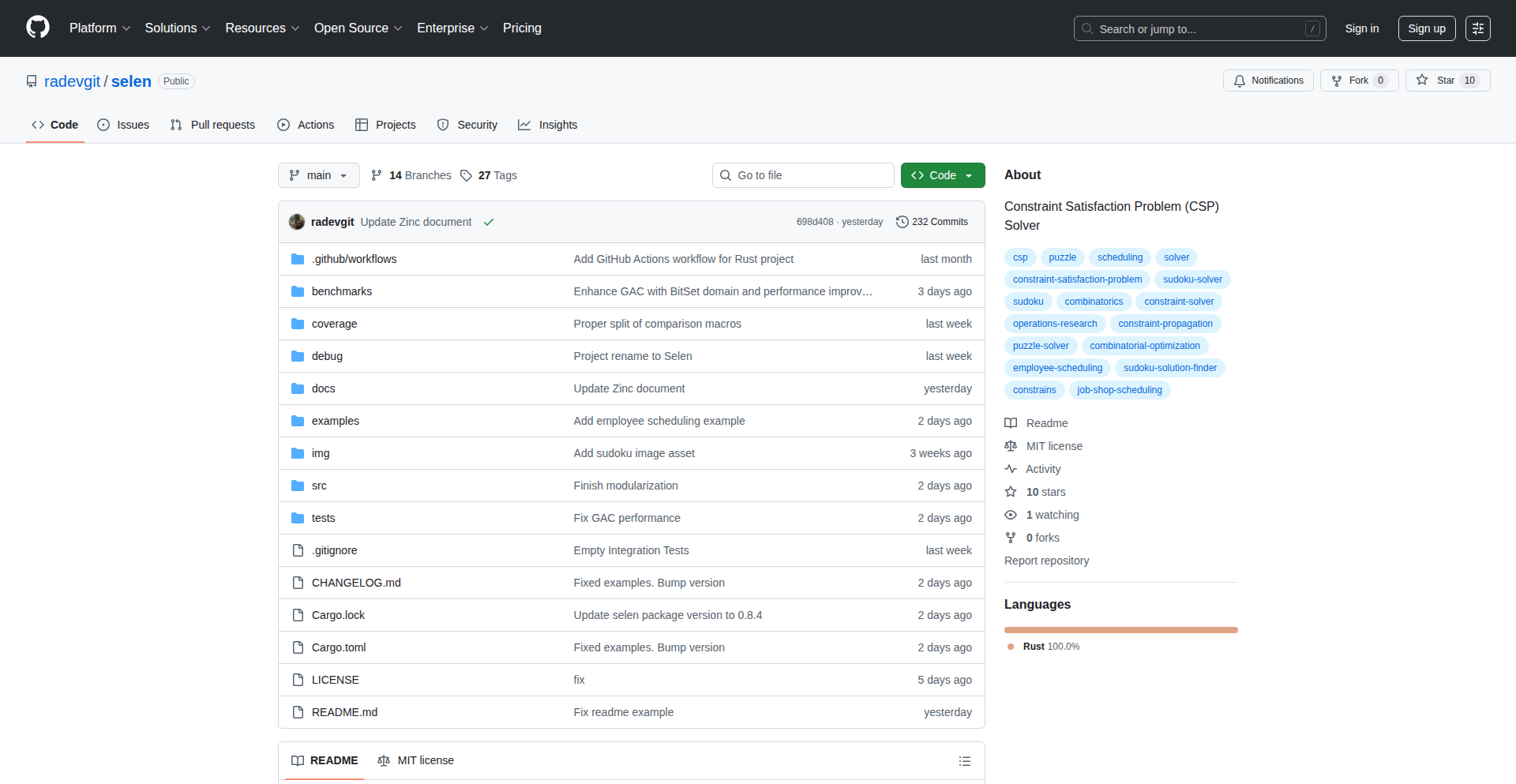Open the Cargo.lock file

pos(338,615)
